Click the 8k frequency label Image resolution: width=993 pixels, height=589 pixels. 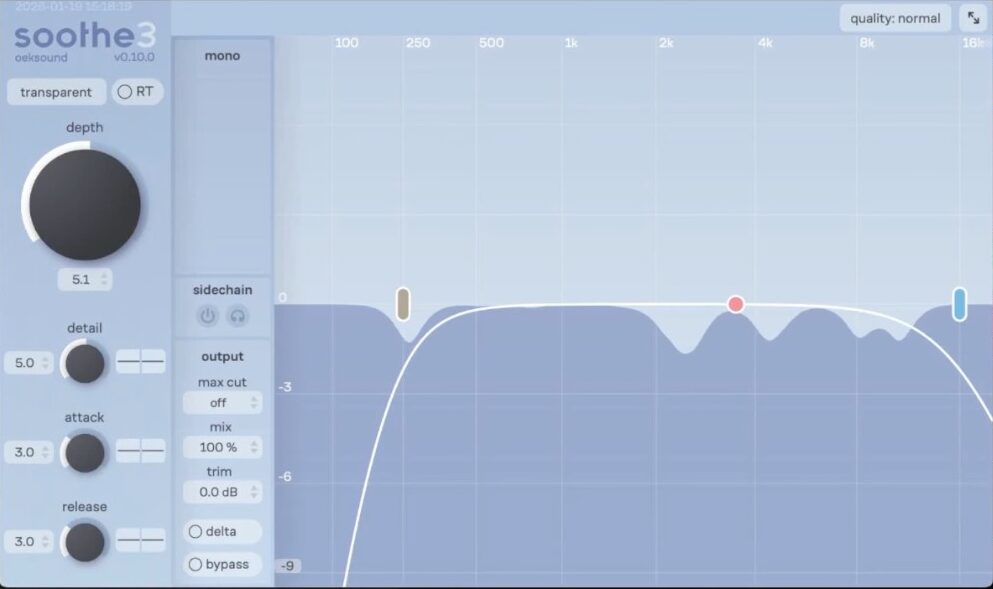(867, 43)
